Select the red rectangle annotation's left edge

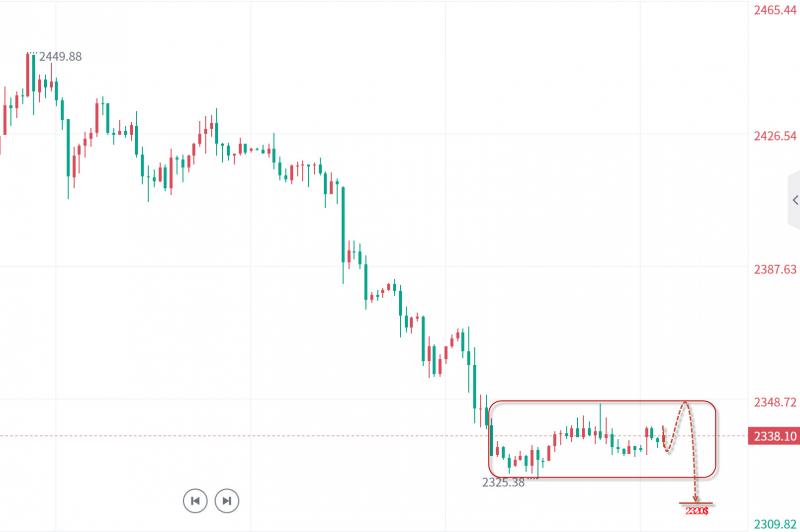coord(490,440)
